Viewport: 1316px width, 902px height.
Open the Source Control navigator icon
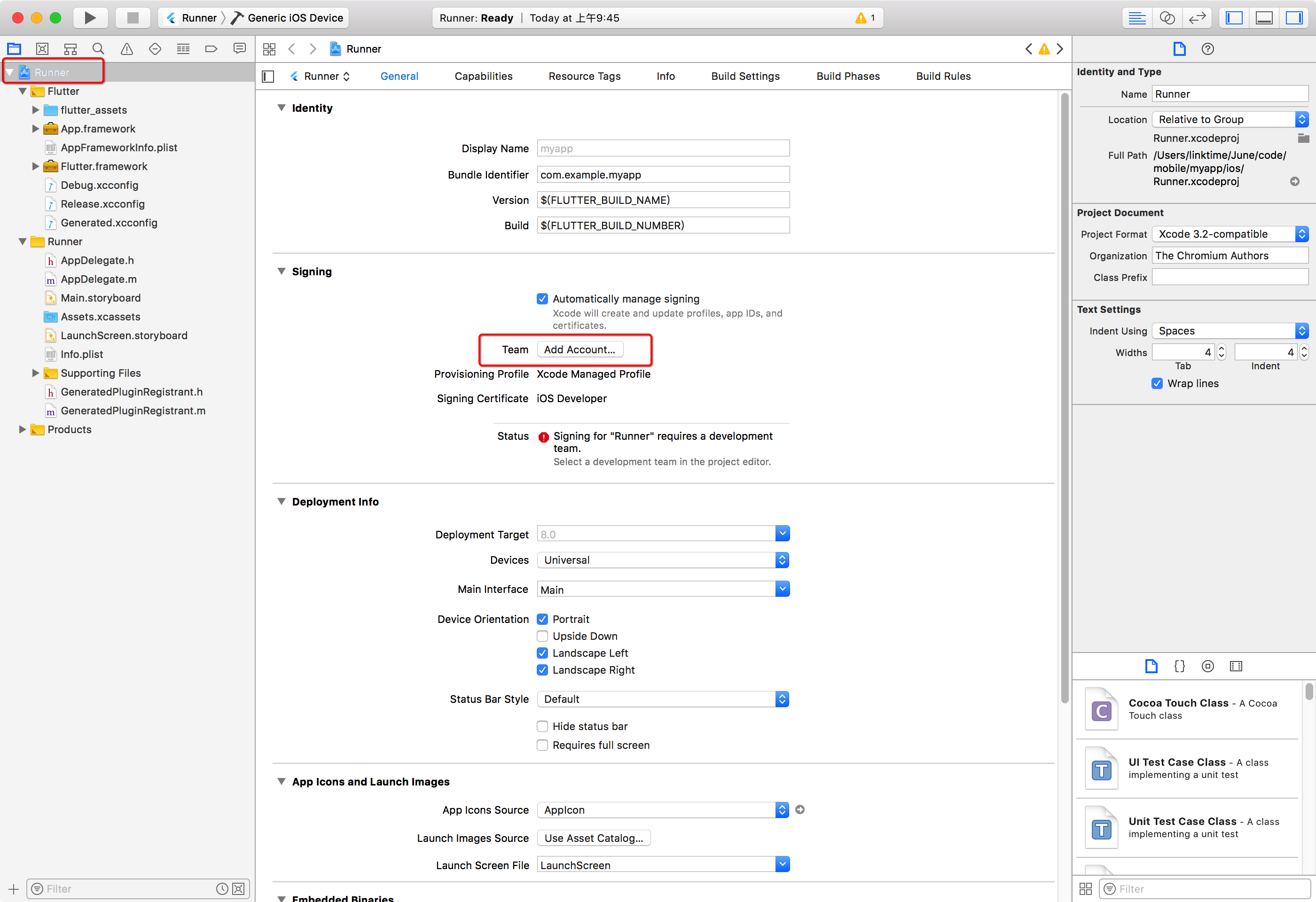42,49
